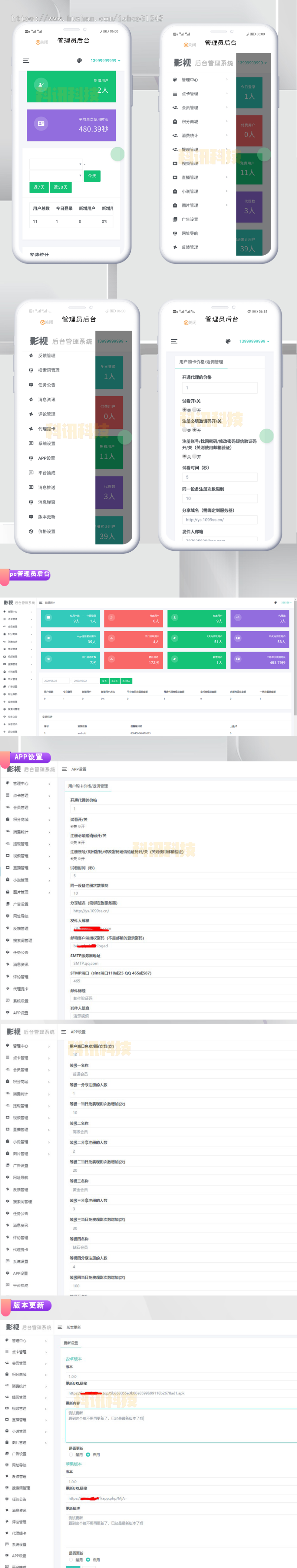This screenshot has height=1568, width=297.
Task: Open 代理提卡 in phone drawer menu
Action: click(x=46, y=429)
